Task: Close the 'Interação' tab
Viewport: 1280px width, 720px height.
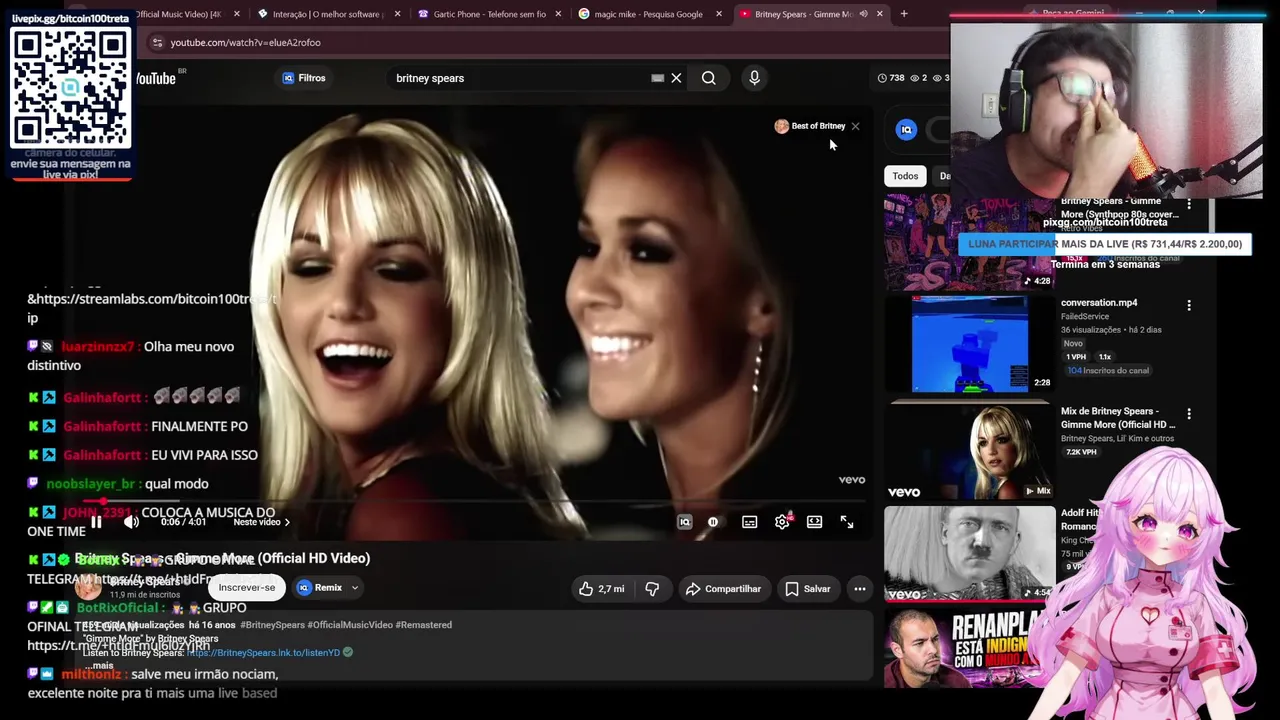Action: click(397, 14)
